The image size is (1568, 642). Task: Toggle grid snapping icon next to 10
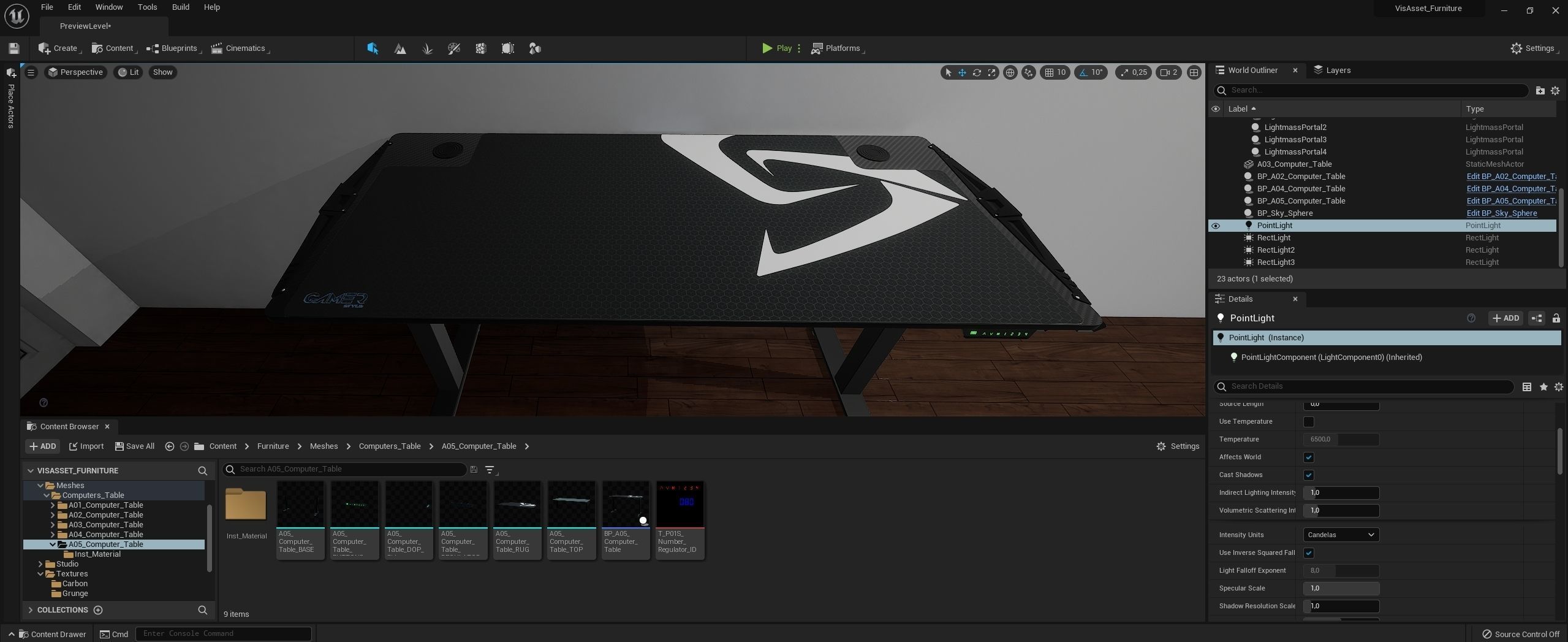pyautogui.click(x=1049, y=72)
